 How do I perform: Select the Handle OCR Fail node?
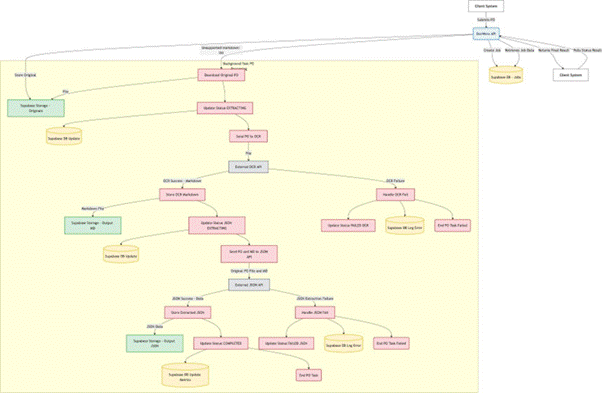click(x=395, y=195)
